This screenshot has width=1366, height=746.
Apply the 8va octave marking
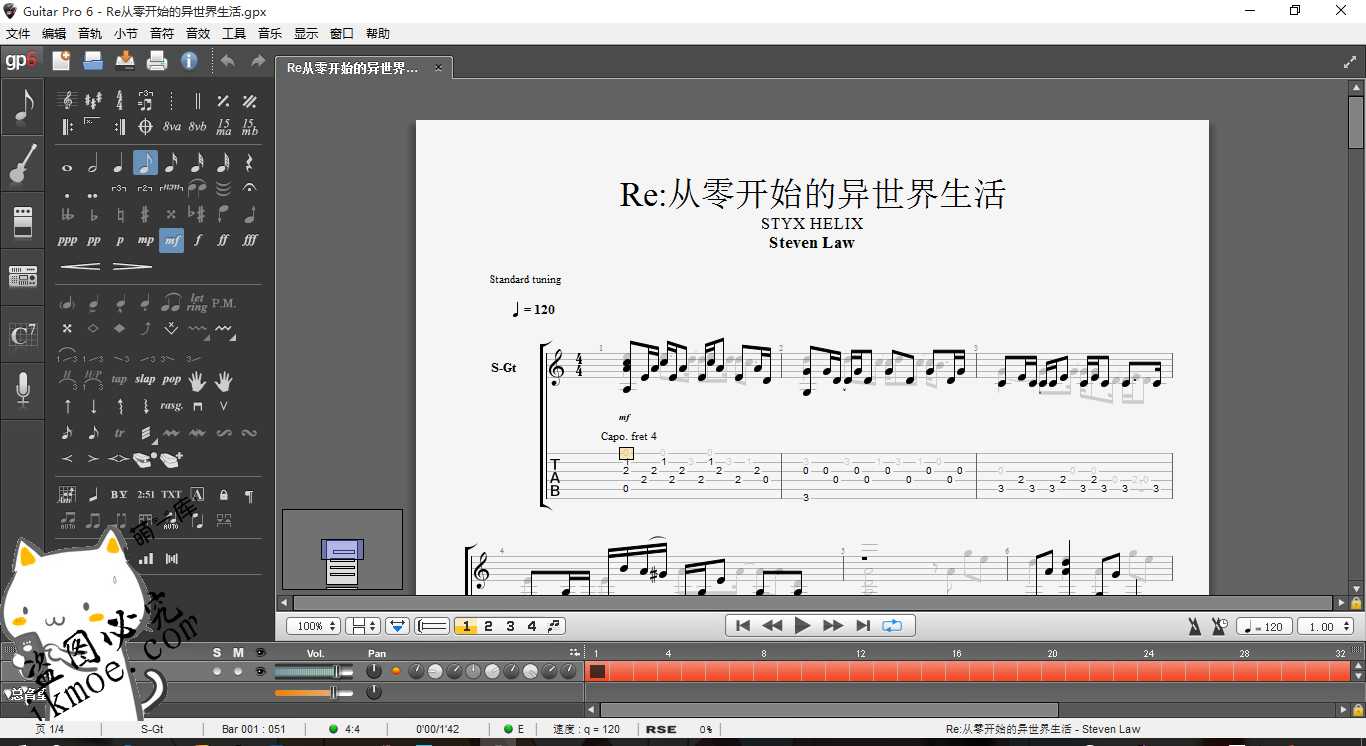tap(172, 127)
